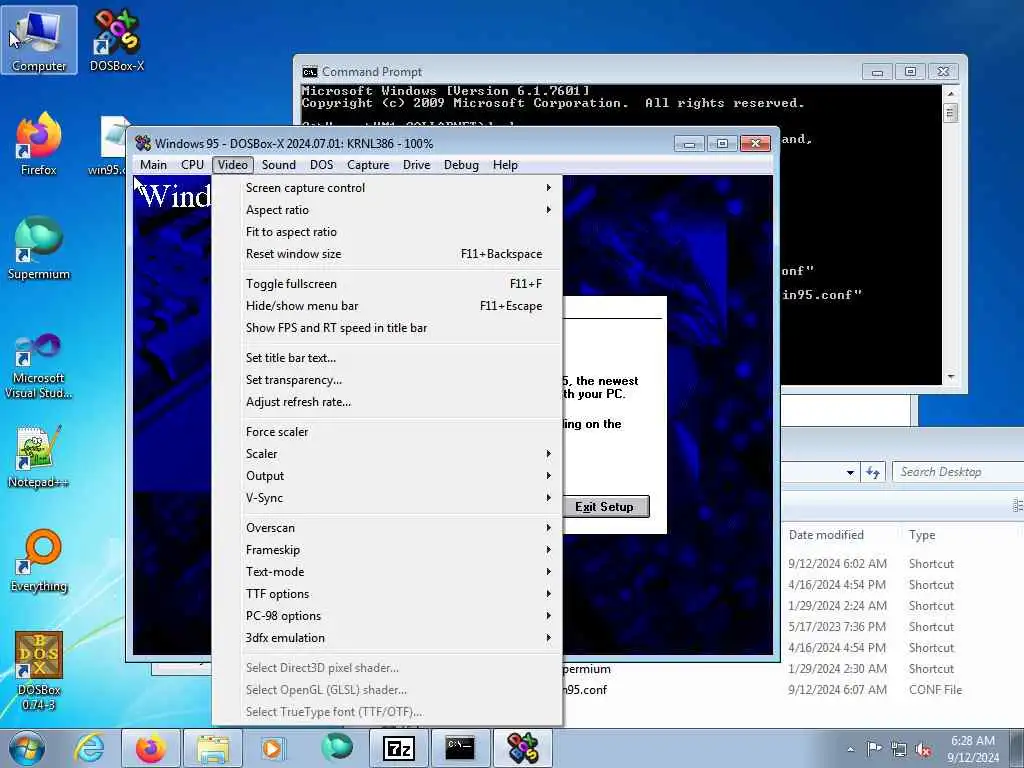The height and width of the screenshot is (768, 1024).
Task: Click the network tray icon
Action: coord(899,750)
